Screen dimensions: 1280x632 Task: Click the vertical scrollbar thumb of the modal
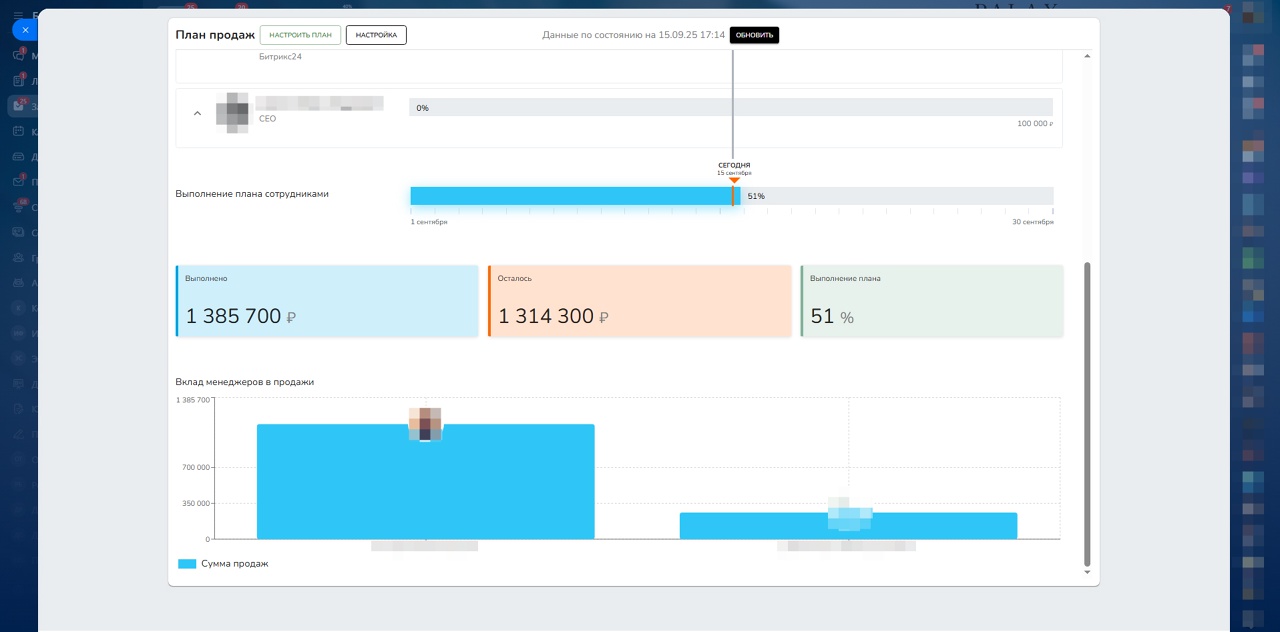click(x=1087, y=414)
